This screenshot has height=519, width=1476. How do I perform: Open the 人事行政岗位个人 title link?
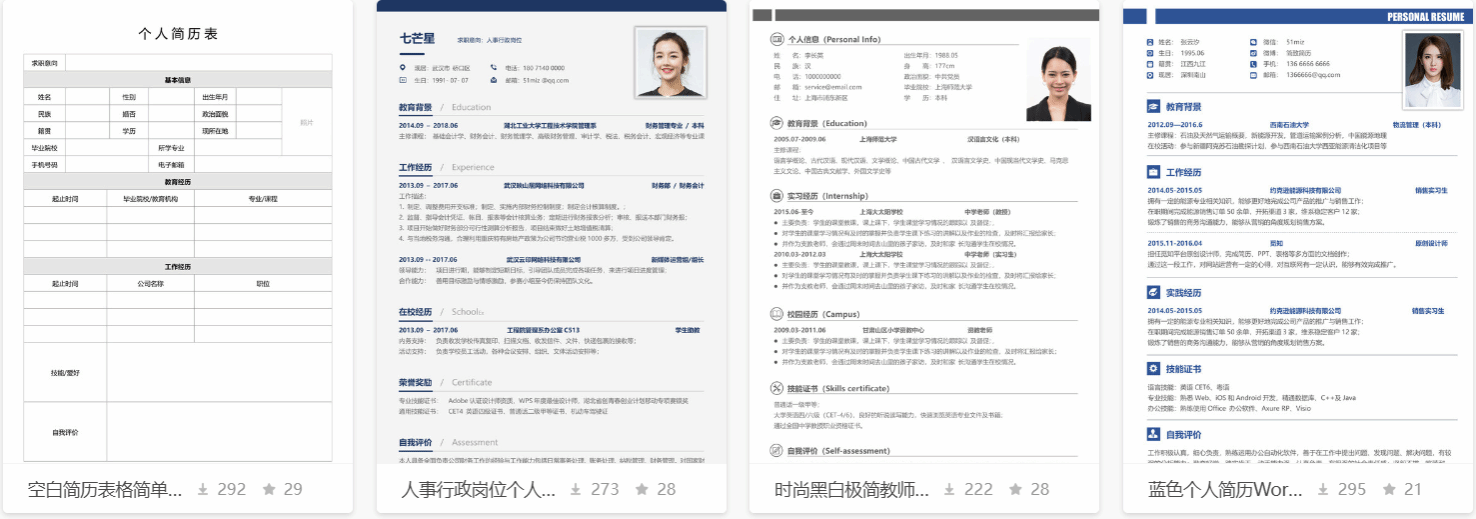tap(478, 490)
